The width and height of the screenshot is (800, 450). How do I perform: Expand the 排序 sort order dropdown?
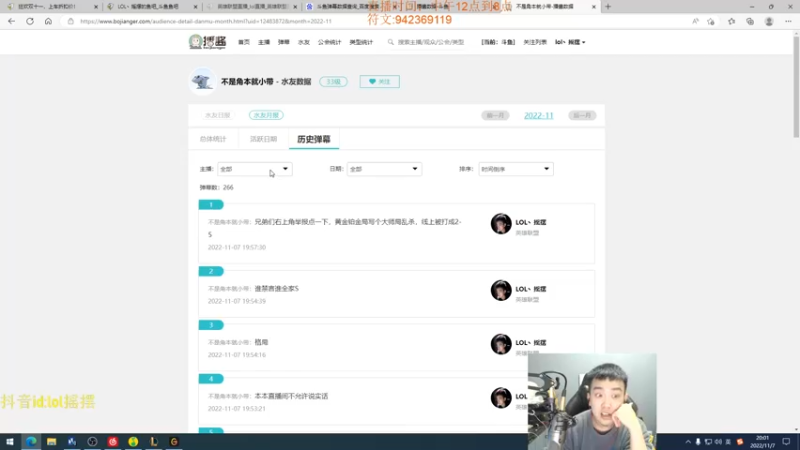(x=516, y=169)
